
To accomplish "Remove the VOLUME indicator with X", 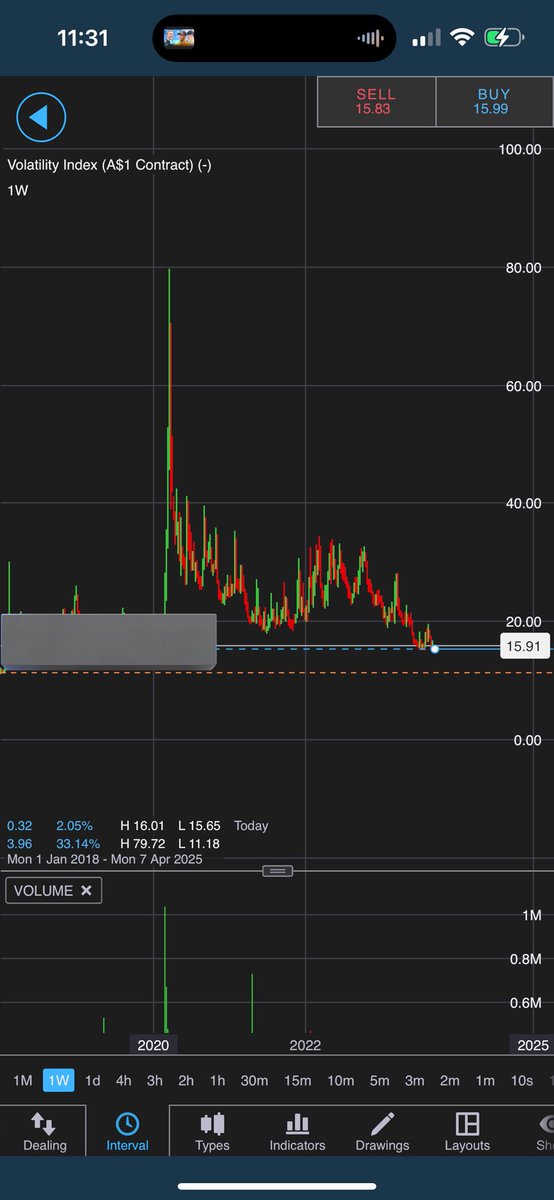I will 86,890.
